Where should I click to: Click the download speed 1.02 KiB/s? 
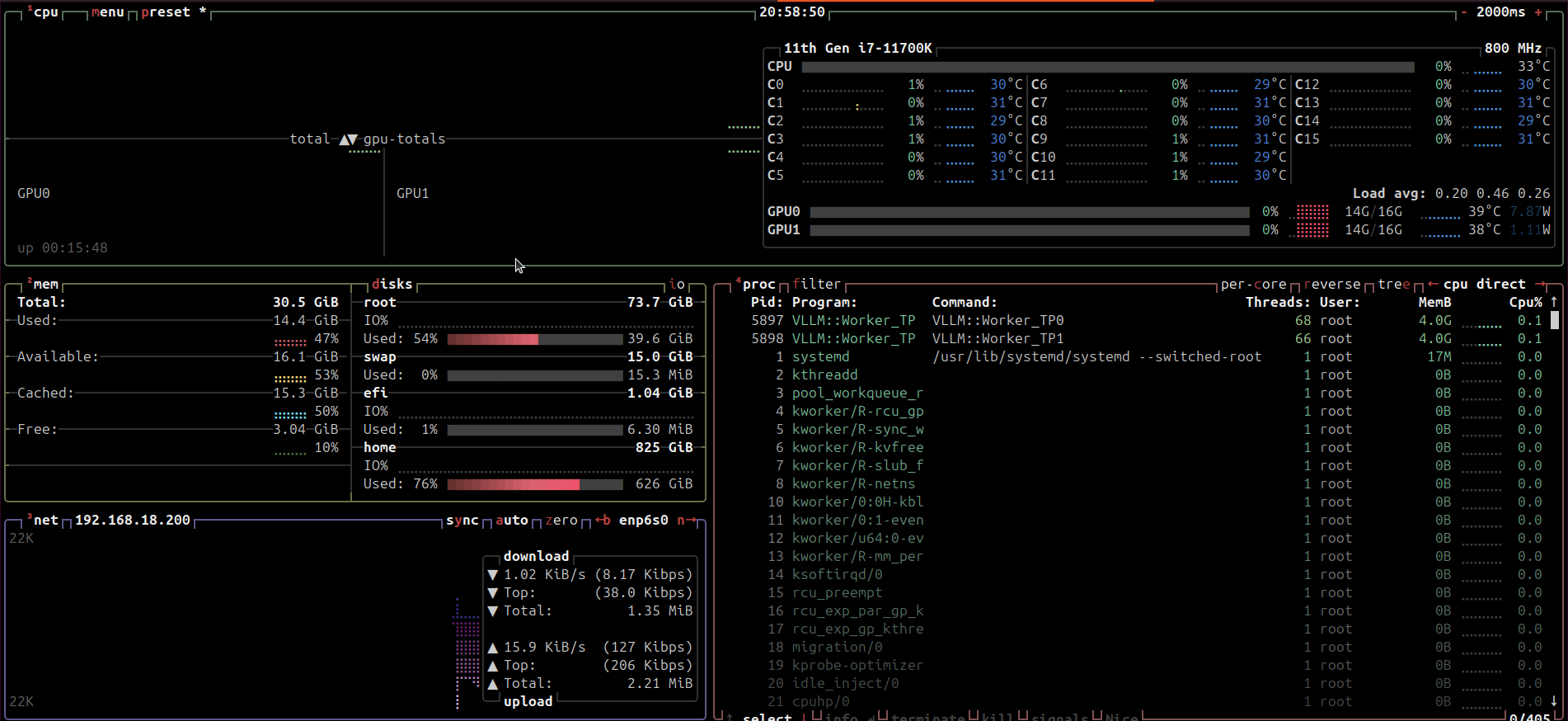(x=545, y=574)
